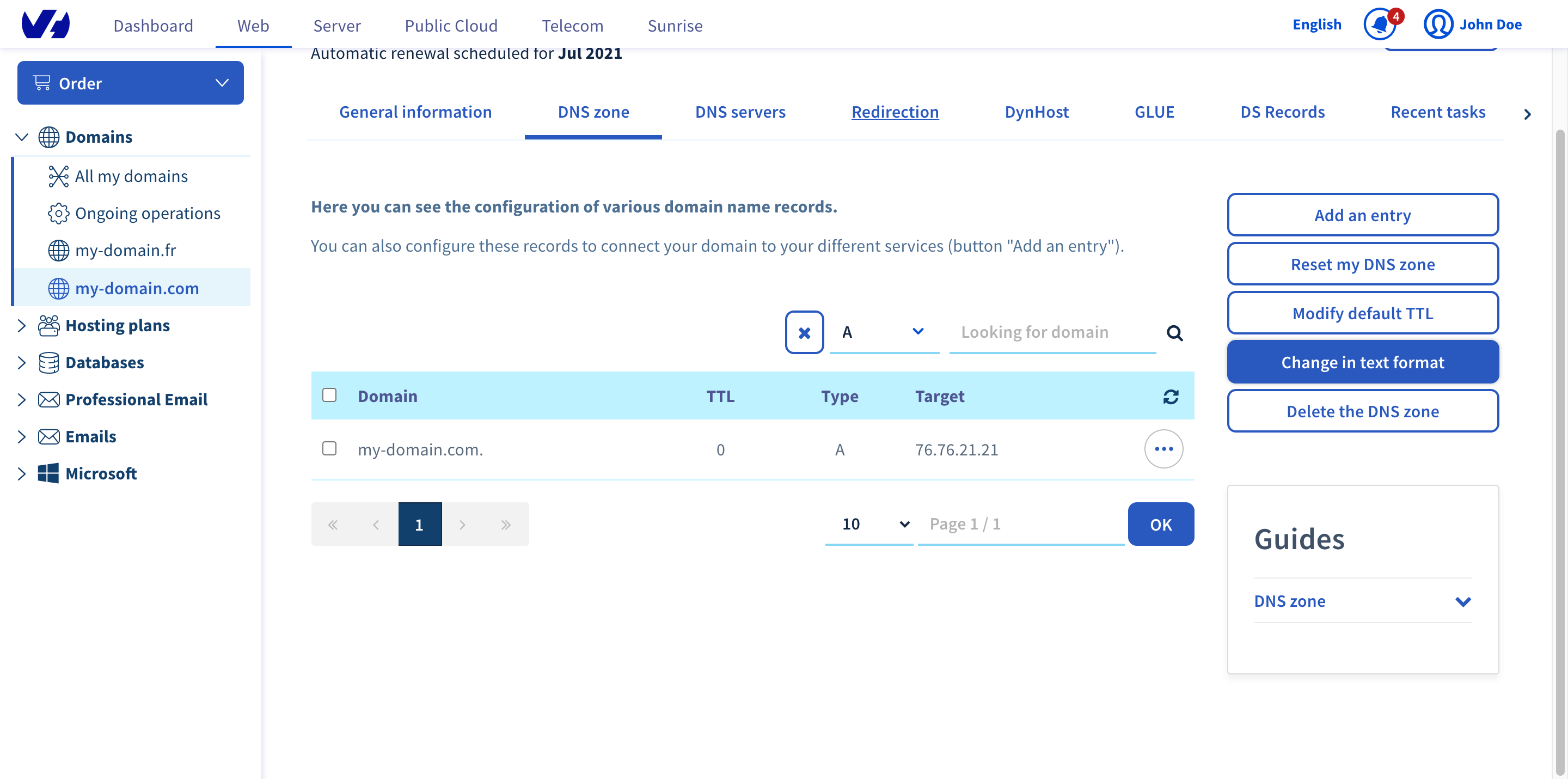
Task: Open the Server menu
Action: tap(337, 26)
